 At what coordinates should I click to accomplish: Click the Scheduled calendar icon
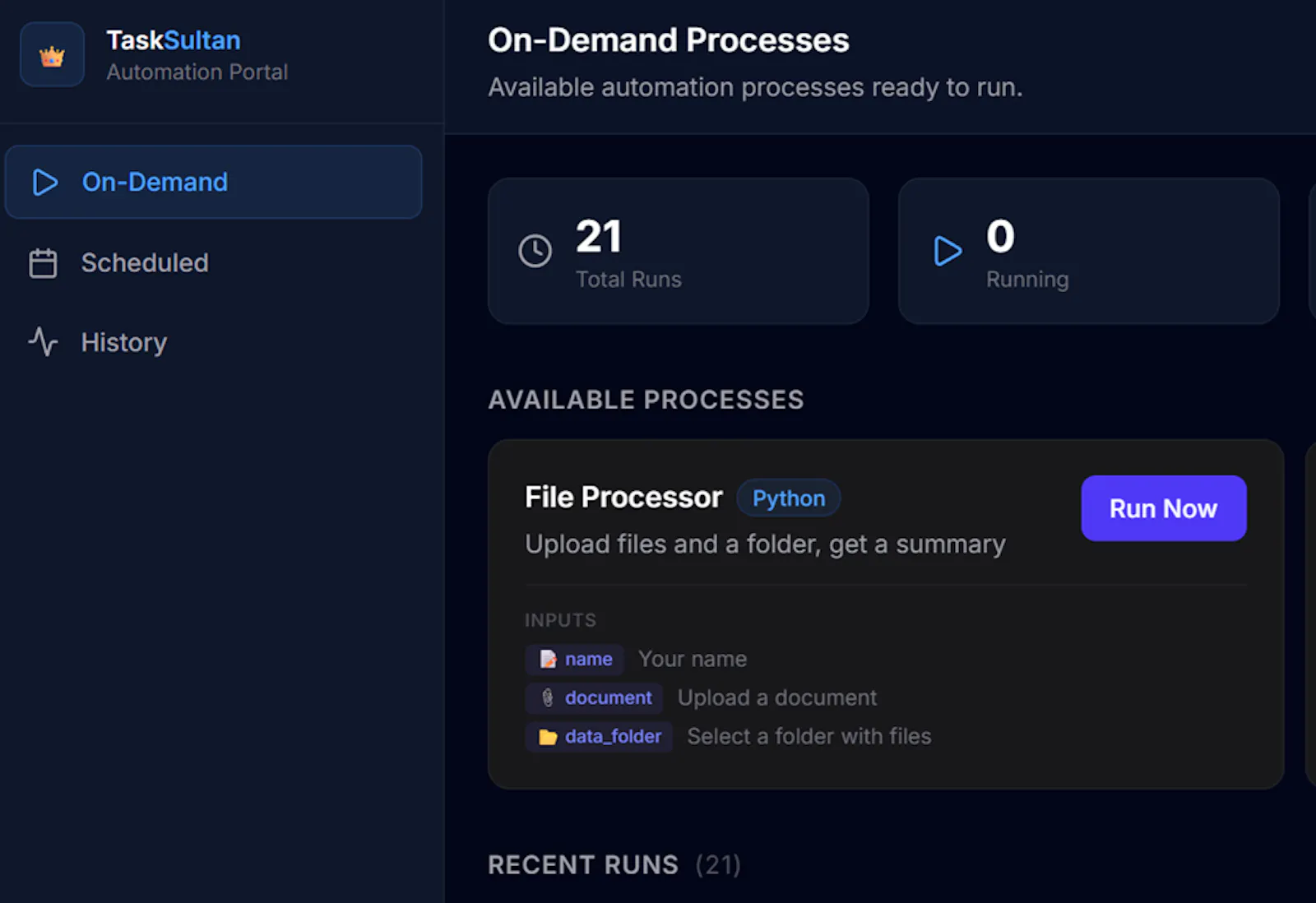point(43,263)
